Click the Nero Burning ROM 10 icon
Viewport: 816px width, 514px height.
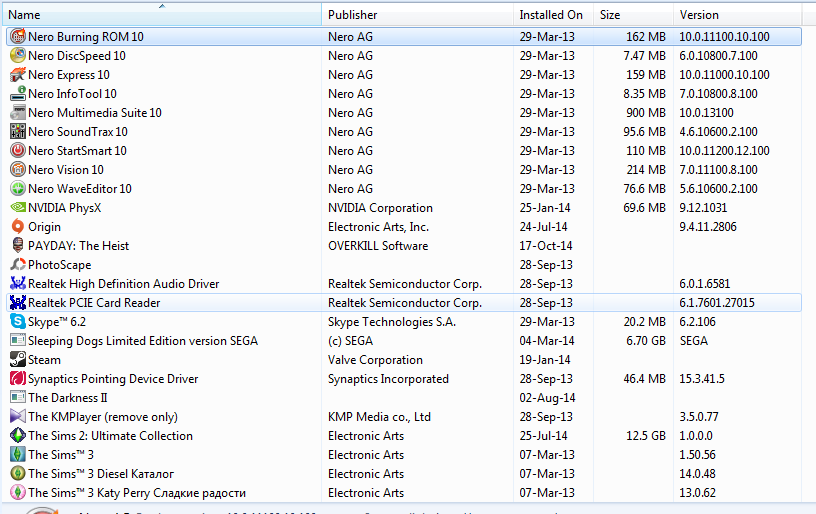[x=17, y=36]
